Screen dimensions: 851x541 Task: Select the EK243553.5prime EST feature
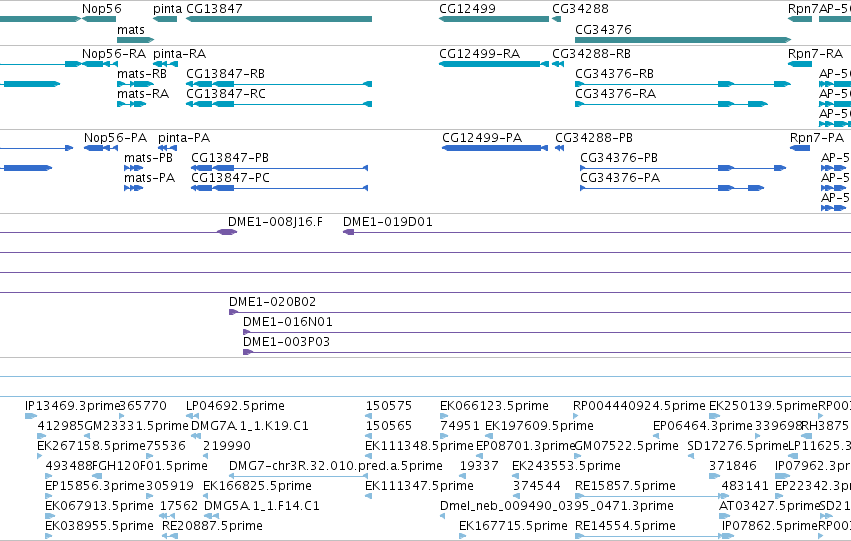[516, 476]
